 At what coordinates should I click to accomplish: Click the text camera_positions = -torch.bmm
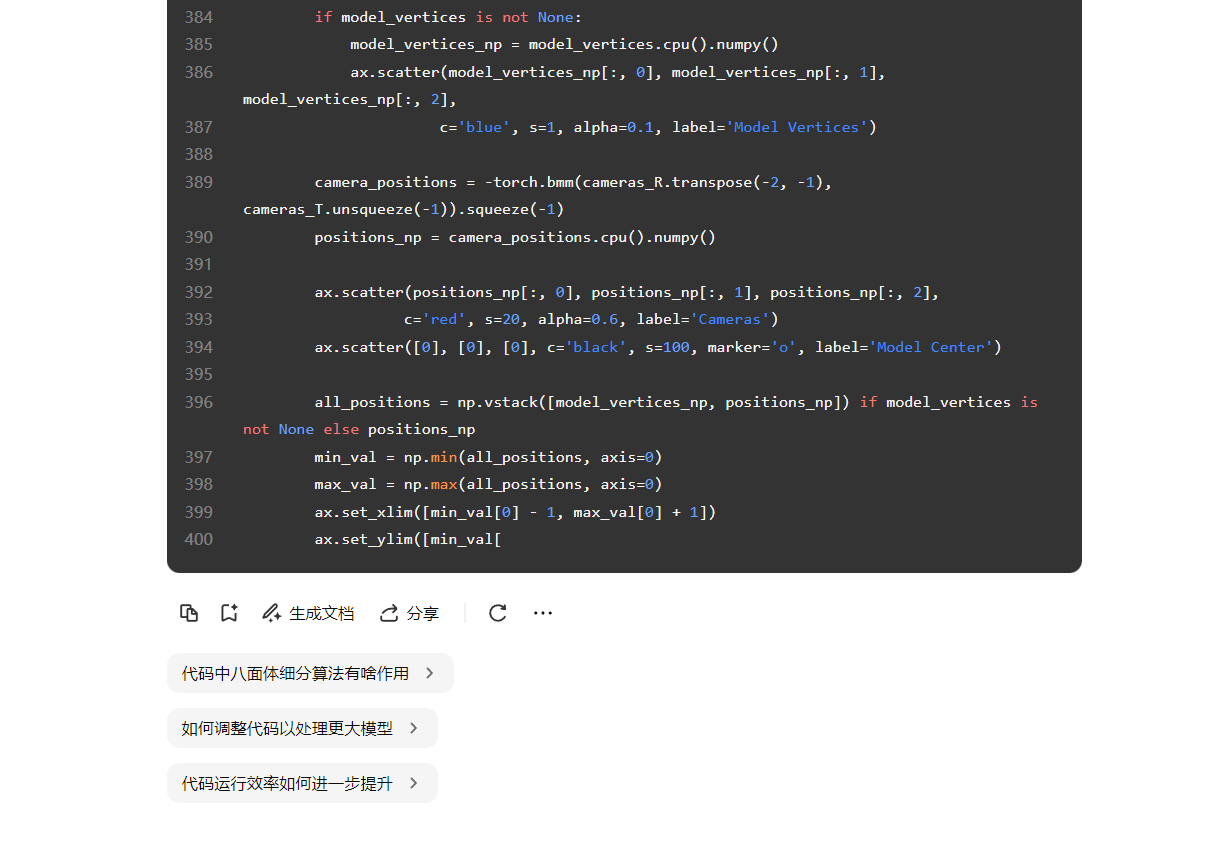(x=444, y=182)
